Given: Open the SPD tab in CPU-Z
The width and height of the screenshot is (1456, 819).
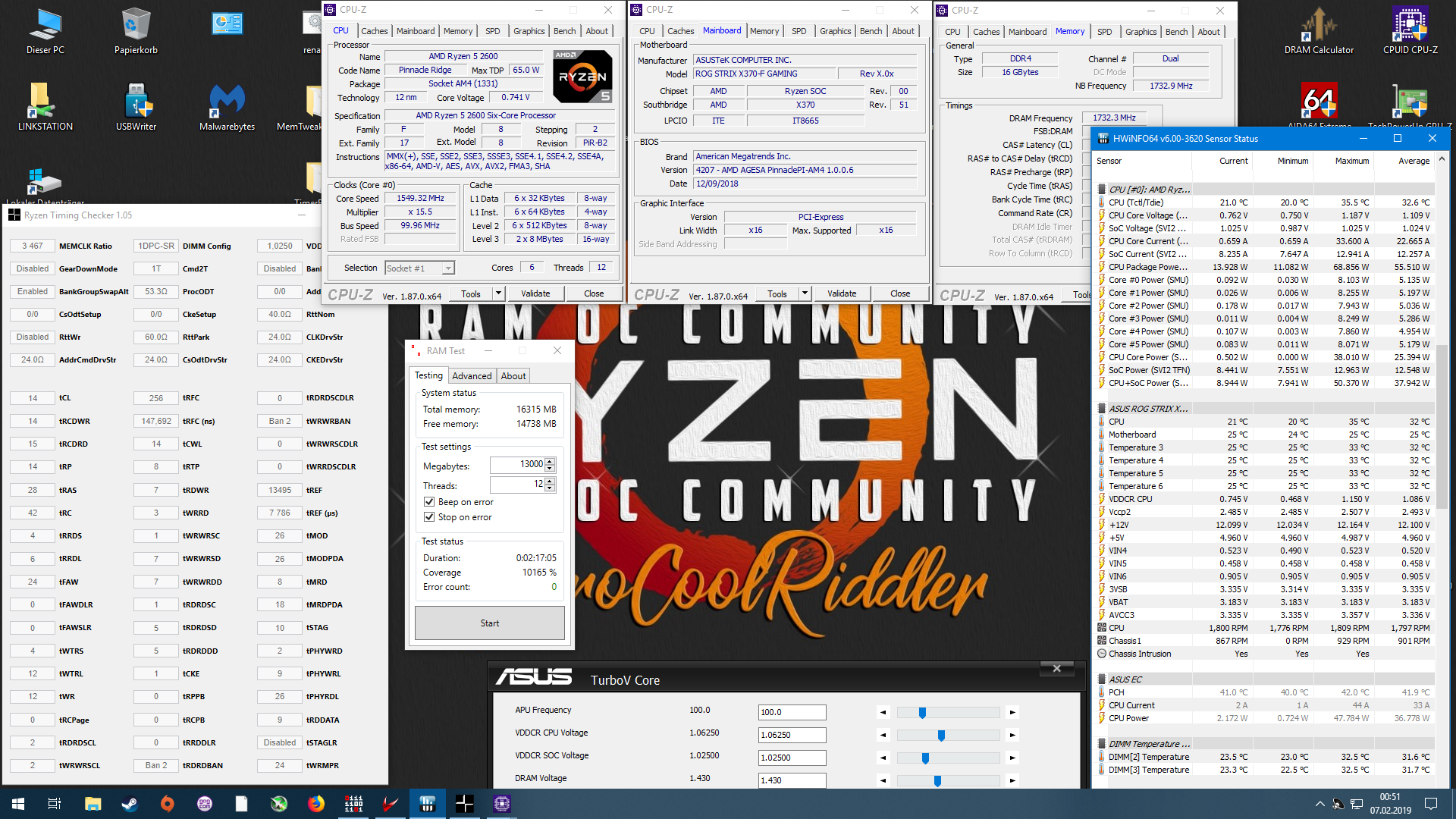Looking at the screenshot, I should (491, 31).
